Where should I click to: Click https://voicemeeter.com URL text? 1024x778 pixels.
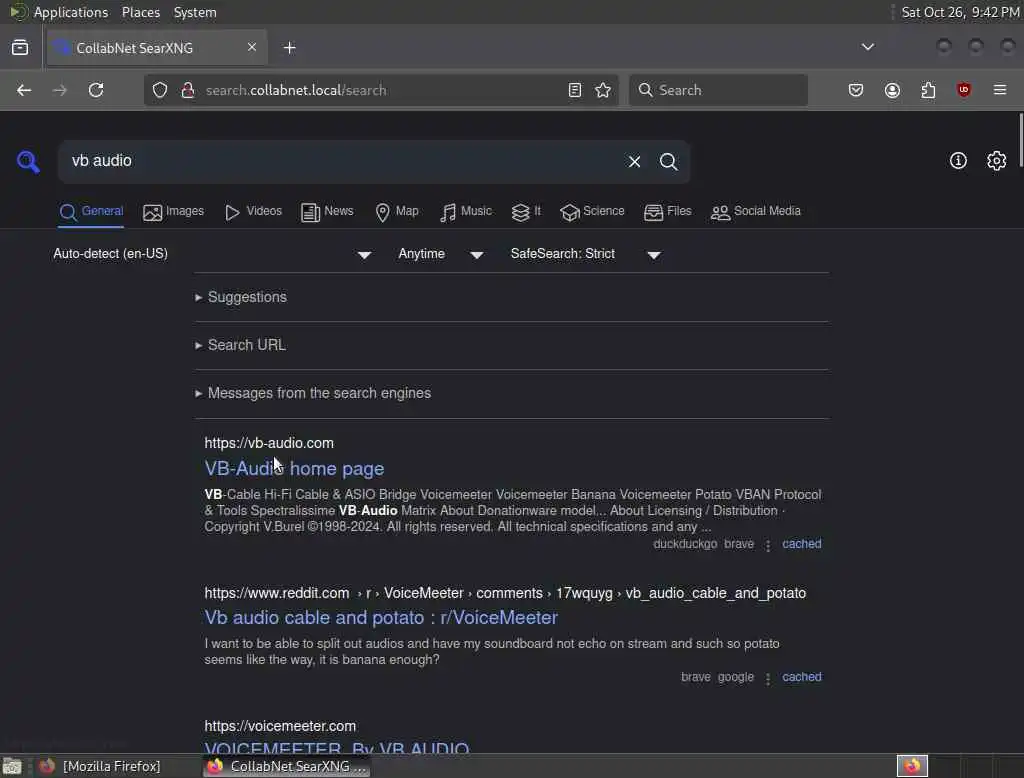point(280,726)
